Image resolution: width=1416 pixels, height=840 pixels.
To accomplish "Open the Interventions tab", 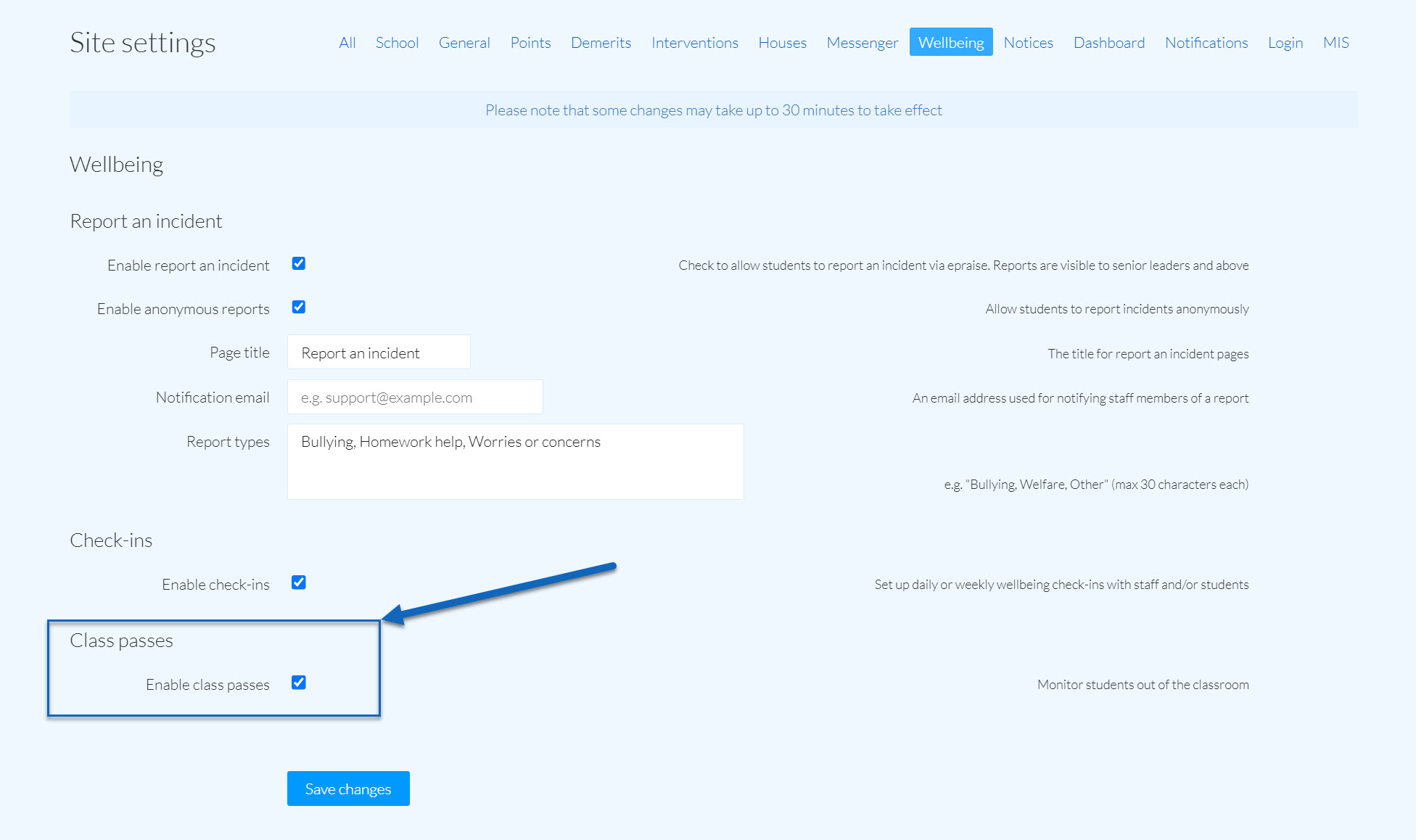I will pyautogui.click(x=694, y=43).
